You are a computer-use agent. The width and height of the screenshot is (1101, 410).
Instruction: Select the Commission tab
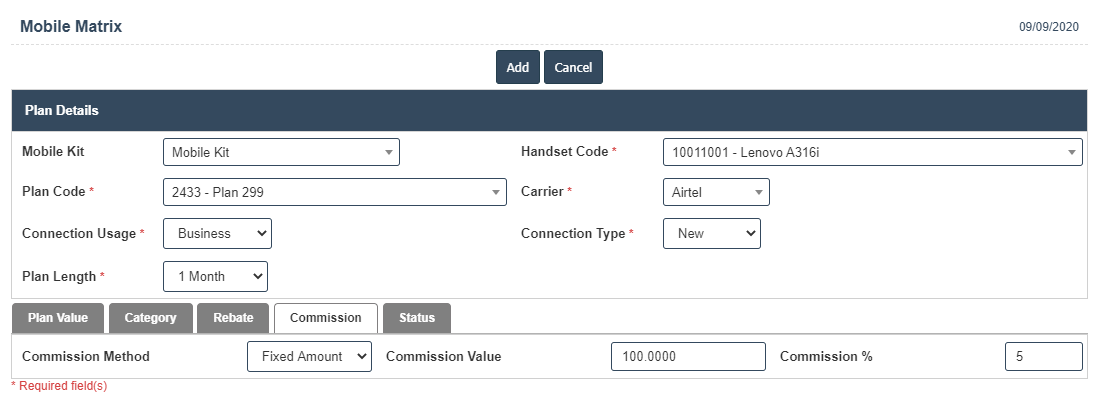[x=325, y=318]
